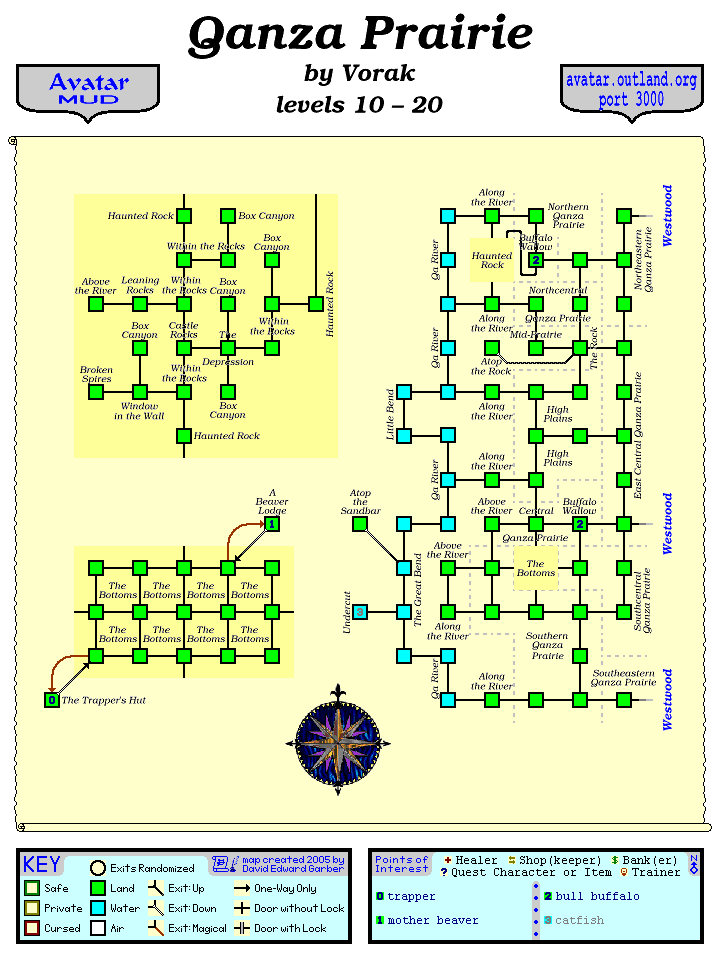Select the Beaver Lodge room marker

tap(271, 523)
